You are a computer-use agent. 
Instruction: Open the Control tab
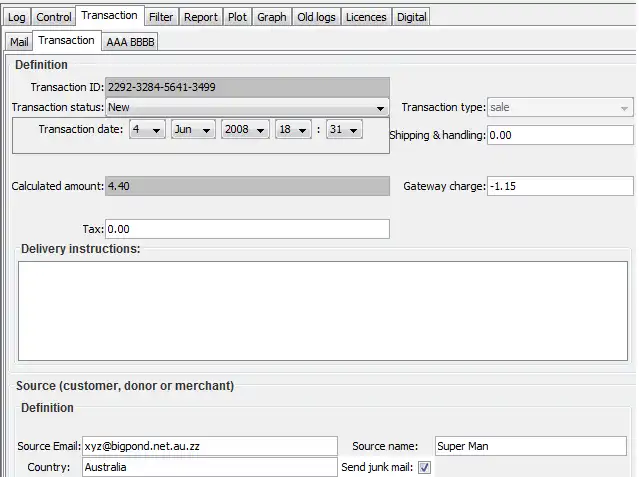coord(53,17)
